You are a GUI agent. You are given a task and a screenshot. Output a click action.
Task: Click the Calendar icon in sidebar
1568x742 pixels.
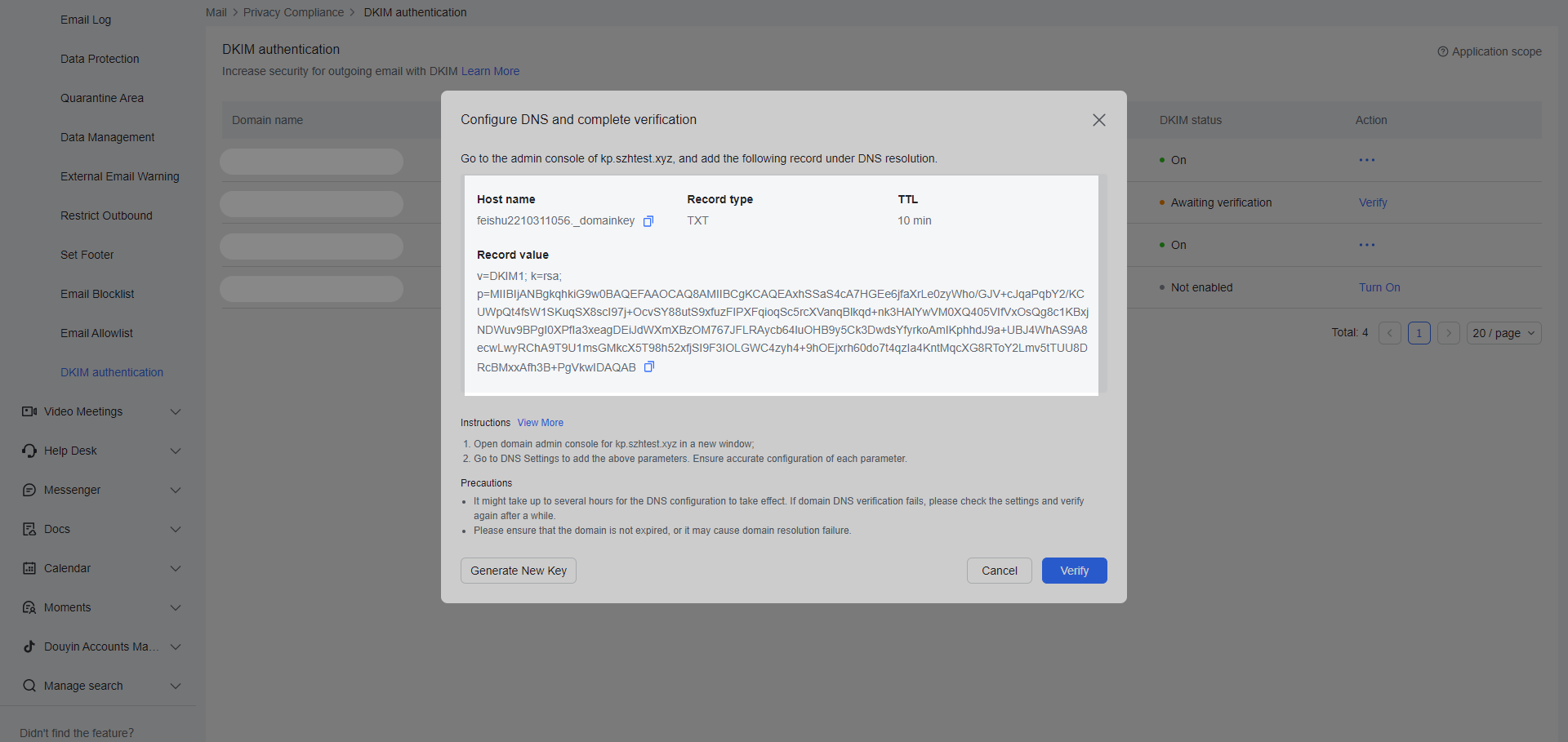point(29,568)
